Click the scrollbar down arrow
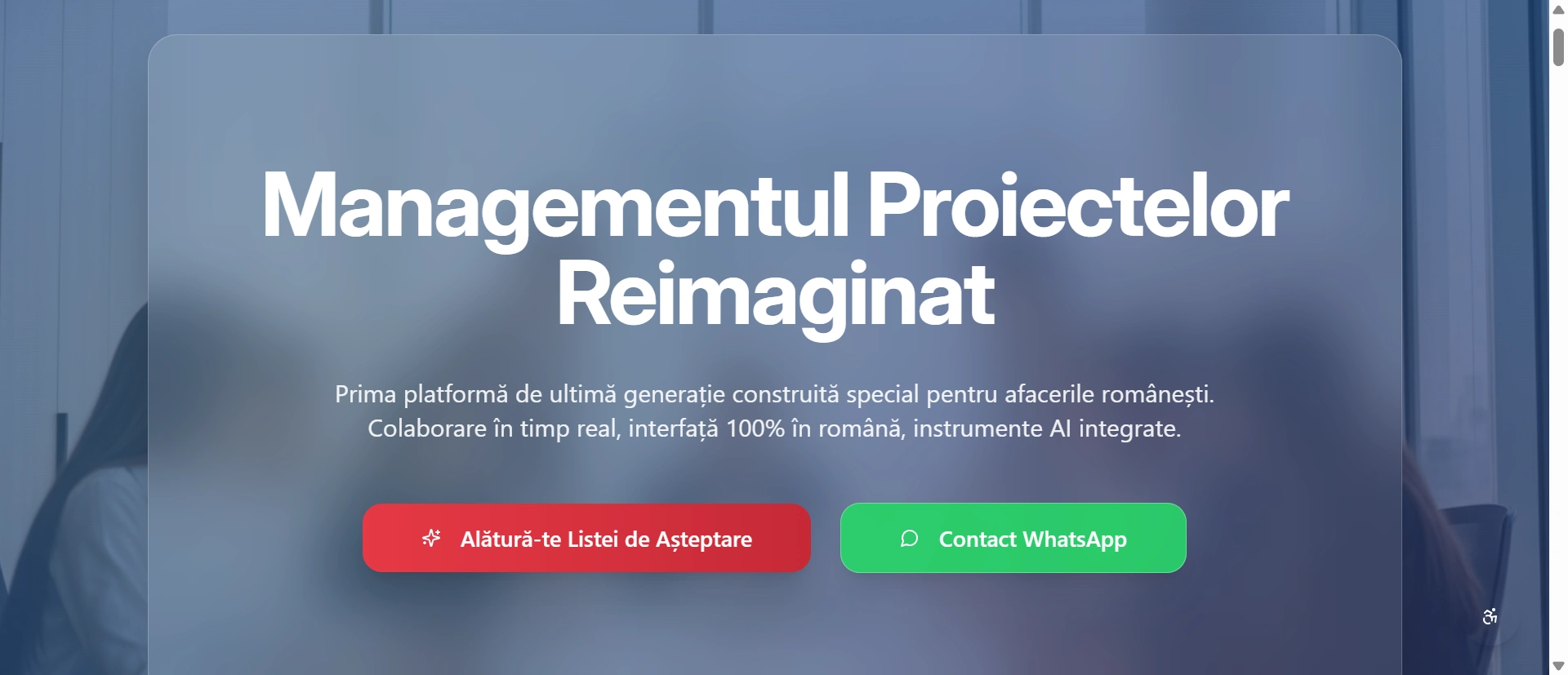This screenshot has width=1568, height=675. click(x=1558, y=666)
